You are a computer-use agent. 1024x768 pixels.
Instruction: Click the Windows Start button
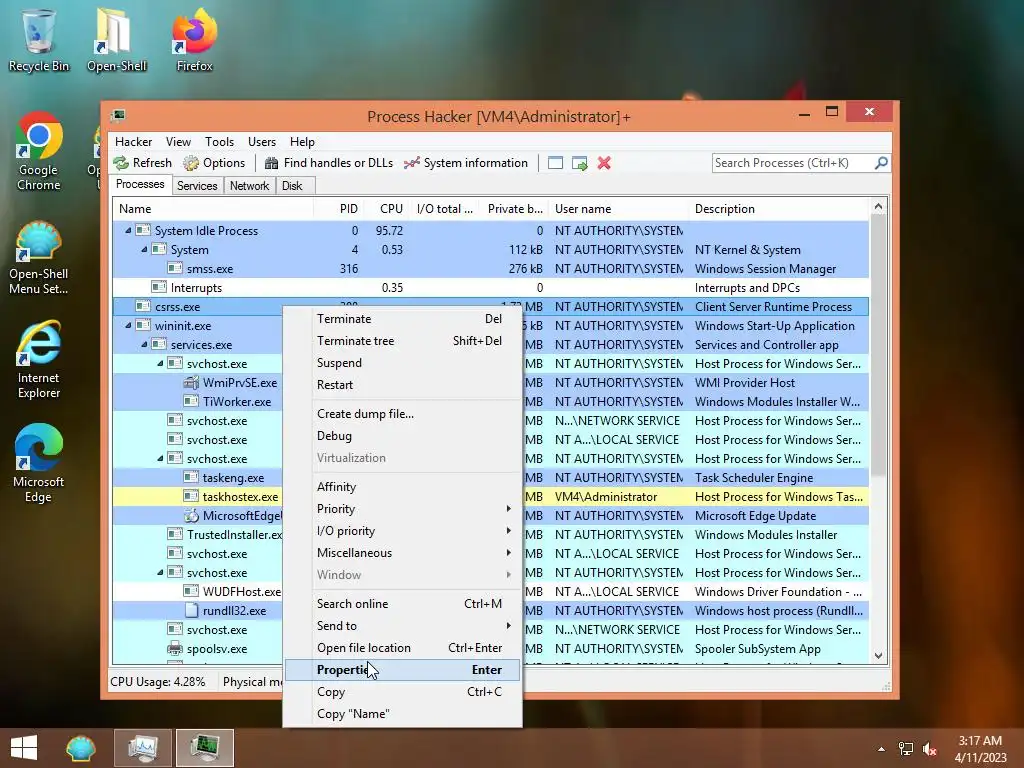(x=24, y=748)
